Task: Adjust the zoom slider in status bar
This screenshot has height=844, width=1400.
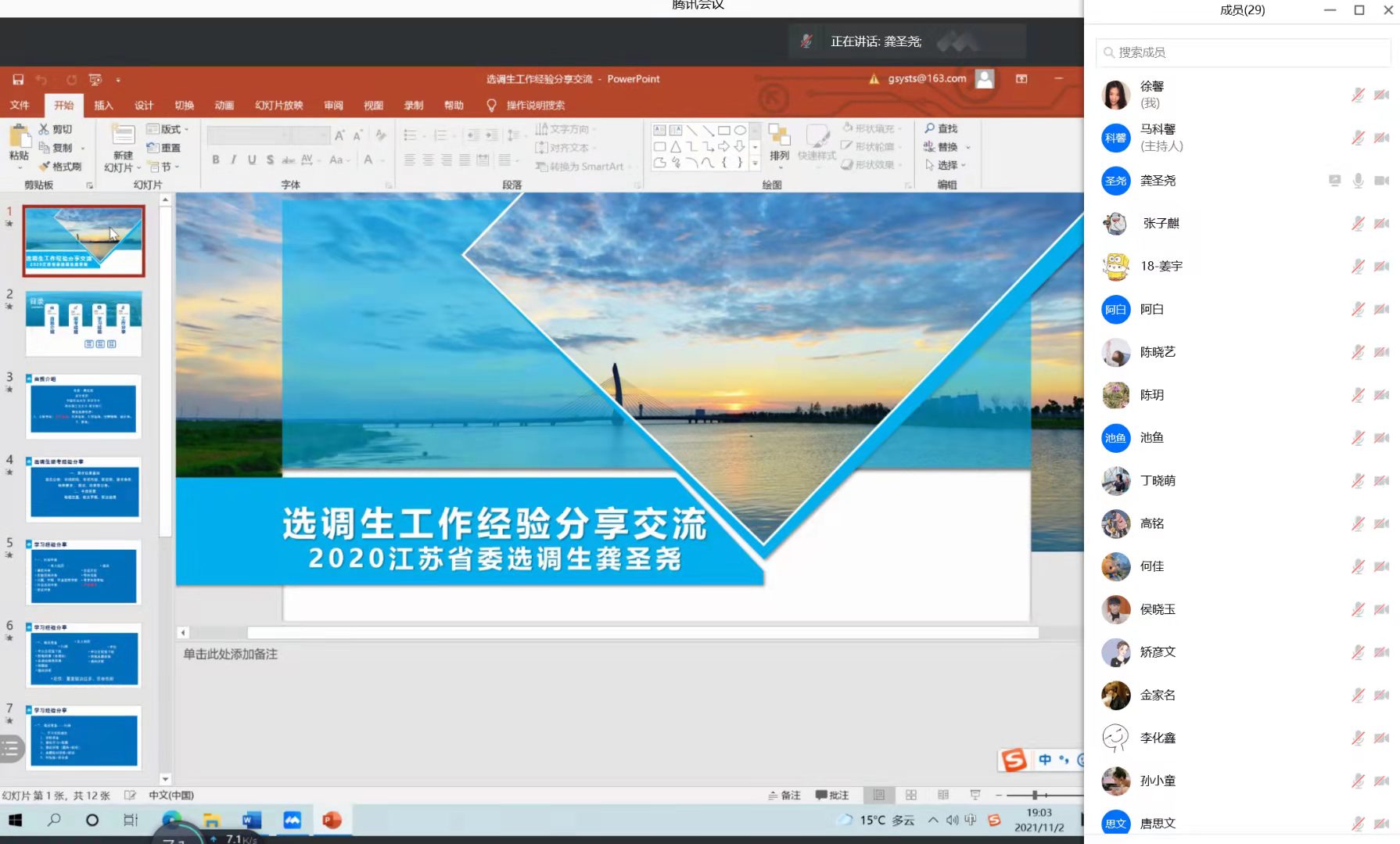Action: click(x=1034, y=795)
